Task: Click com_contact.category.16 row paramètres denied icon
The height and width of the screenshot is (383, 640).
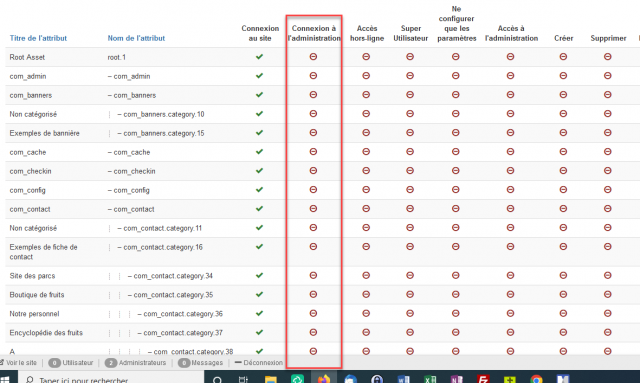Action: pyautogui.click(x=456, y=247)
